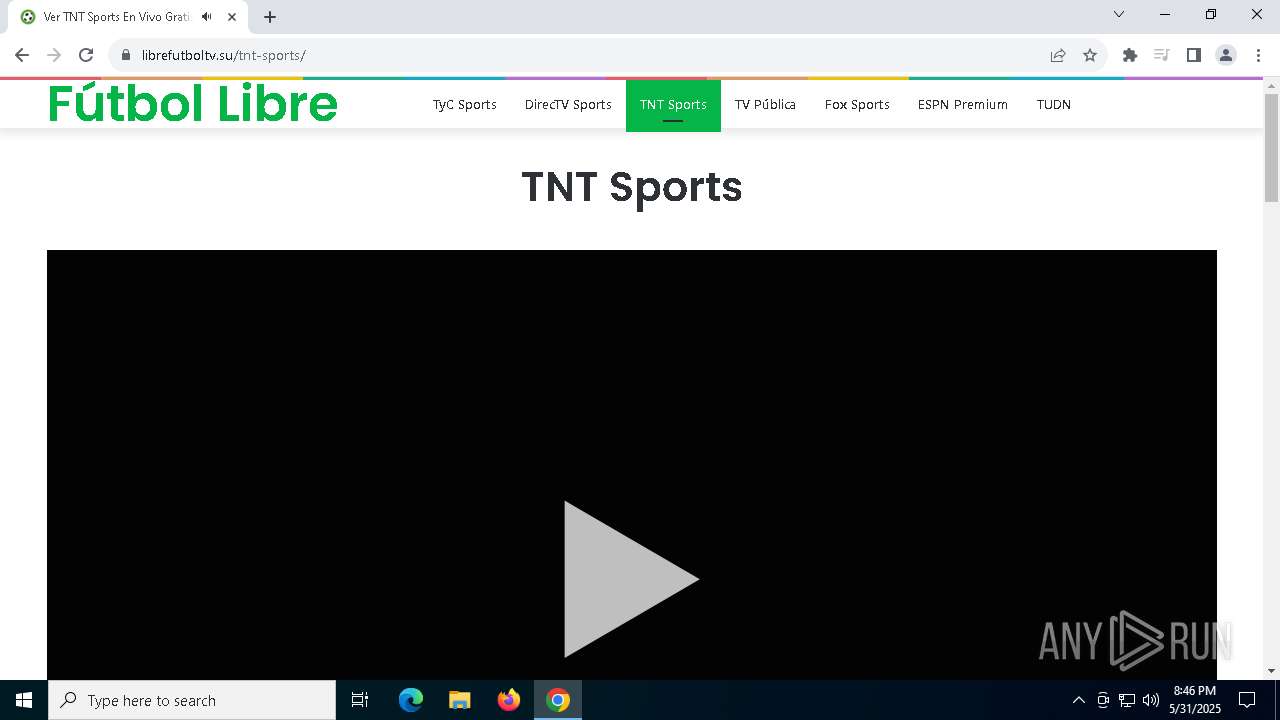Open media controls in Chrome toolbar

(1162, 55)
